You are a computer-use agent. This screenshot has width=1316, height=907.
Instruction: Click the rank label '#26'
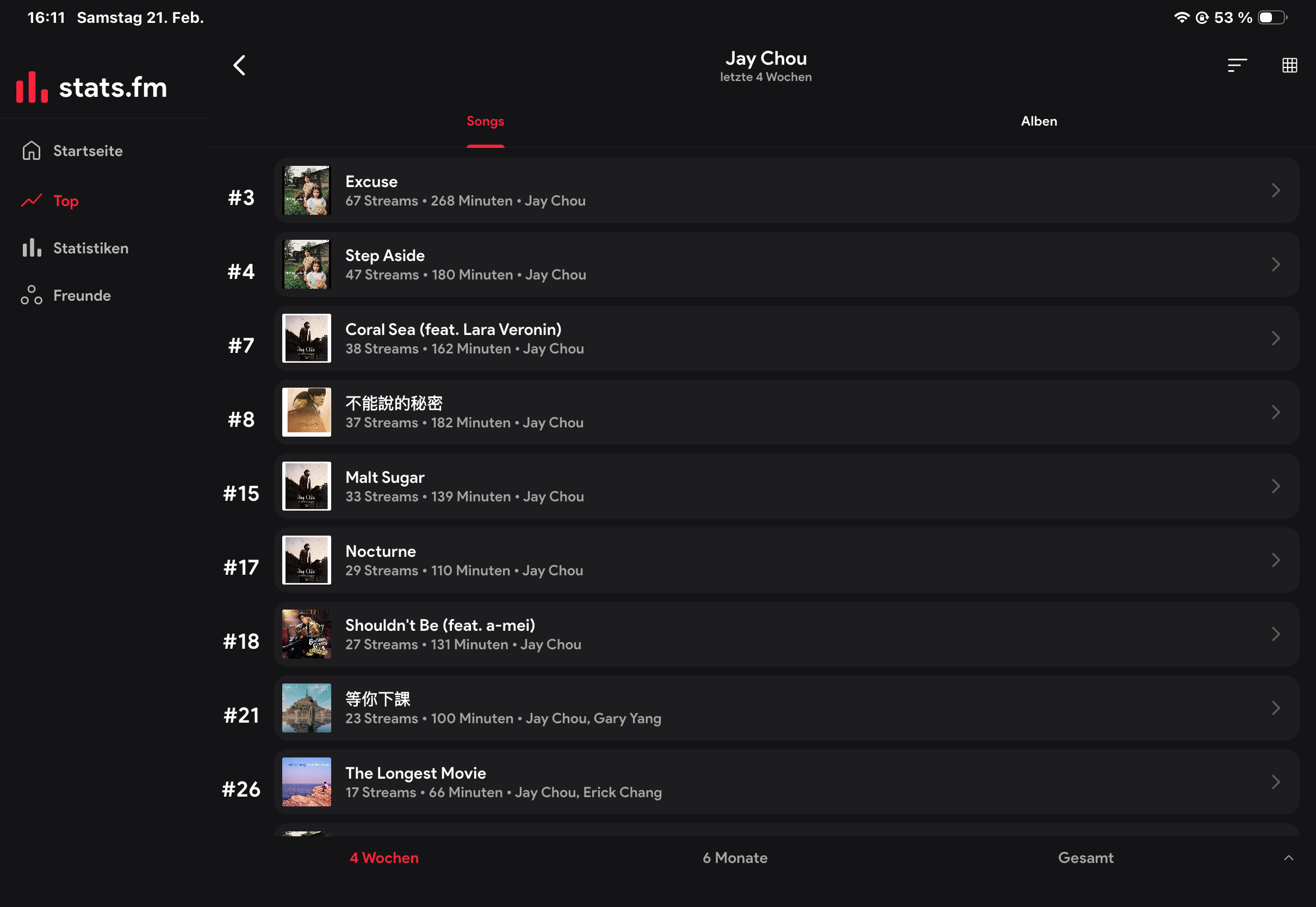241,789
